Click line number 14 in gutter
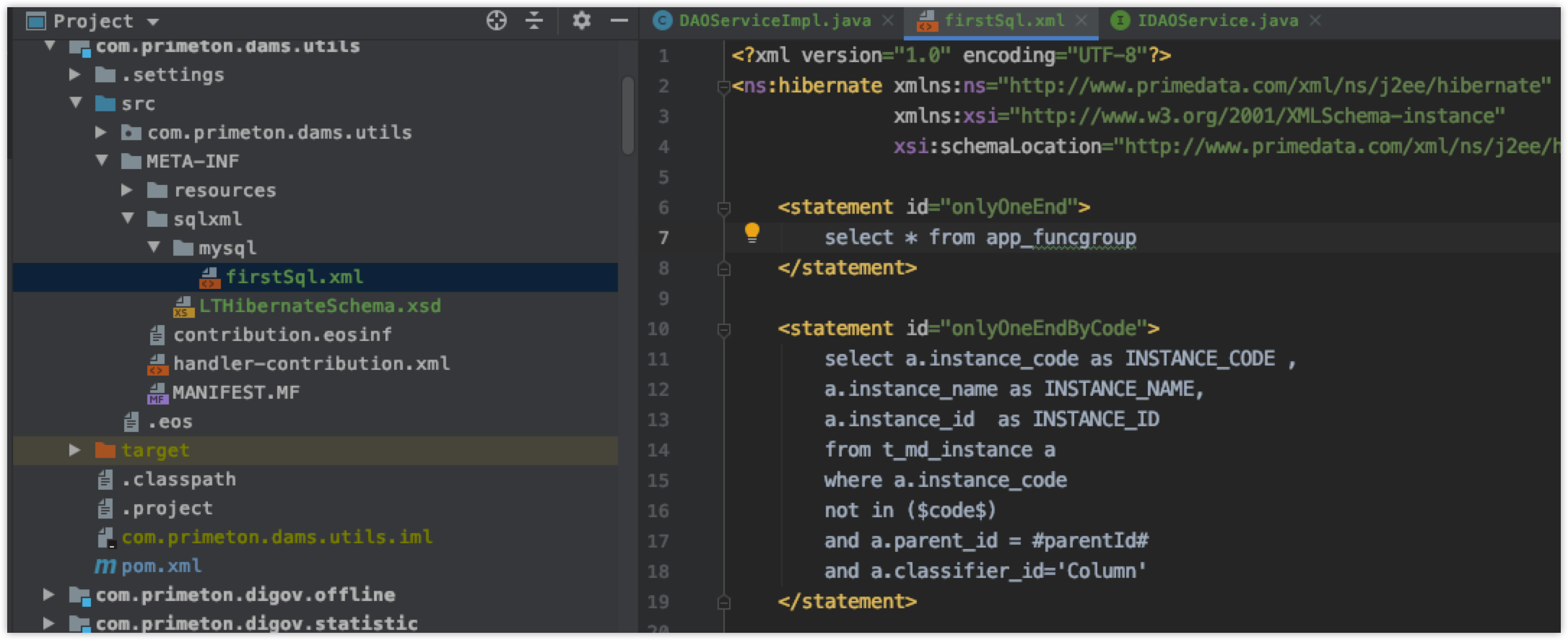Screen dimensions: 1568x640 click(x=658, y=450)
